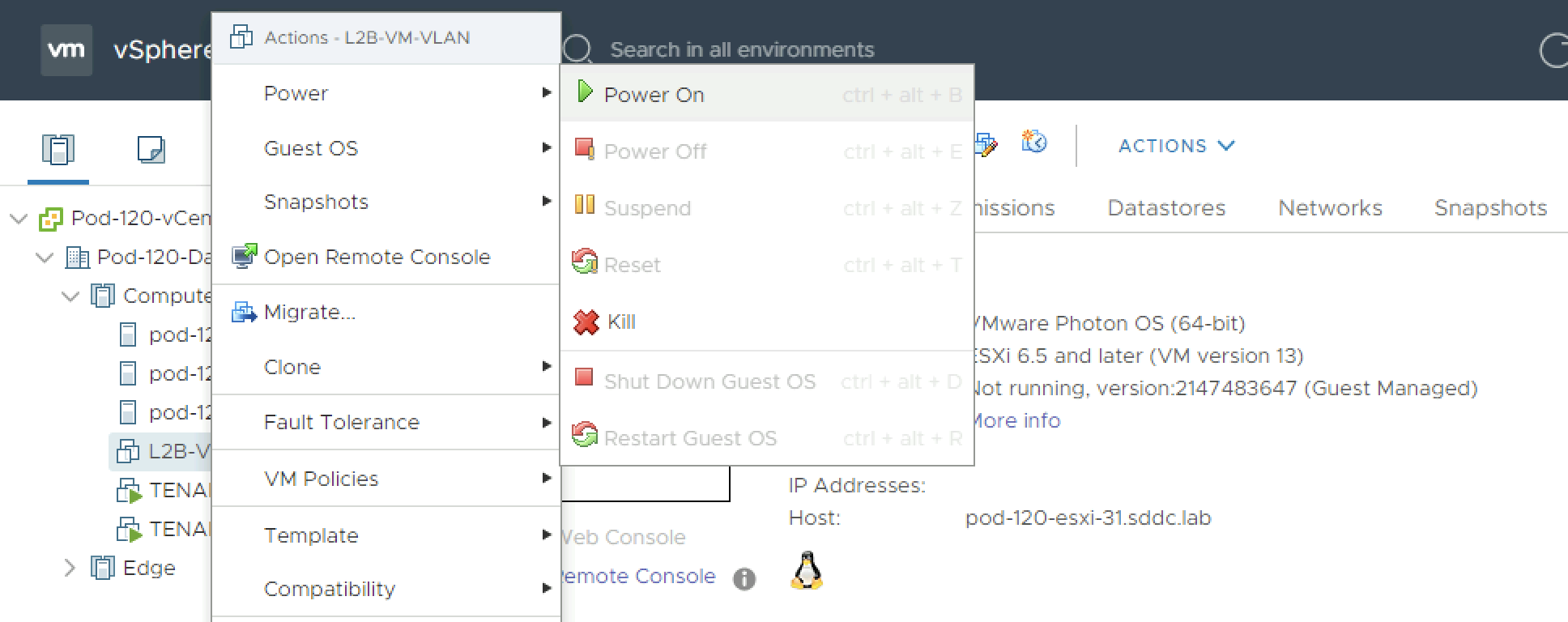Click the search magnifier icon
Viewport: 1568px width, 622px height.
(x=577, y=49)
